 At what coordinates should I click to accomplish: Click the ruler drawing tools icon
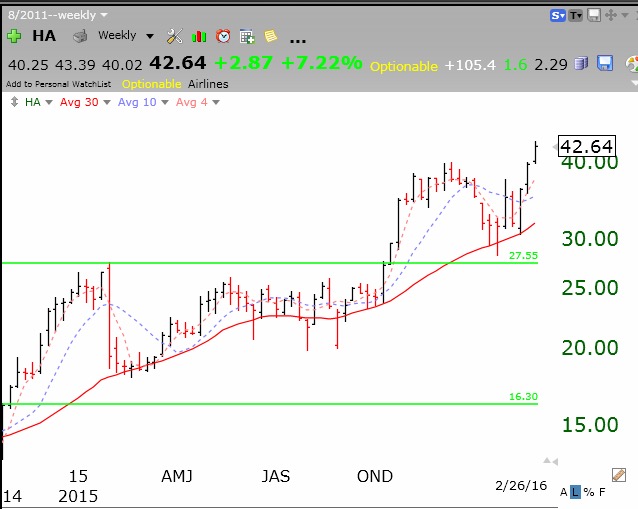point(618,475)
